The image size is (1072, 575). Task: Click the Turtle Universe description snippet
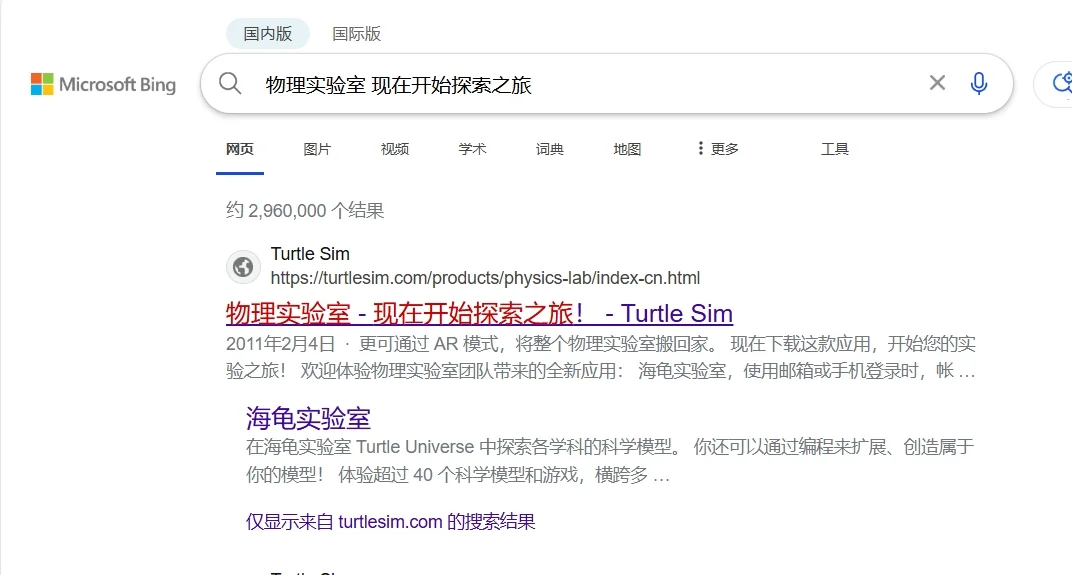[x=610, y=461]
